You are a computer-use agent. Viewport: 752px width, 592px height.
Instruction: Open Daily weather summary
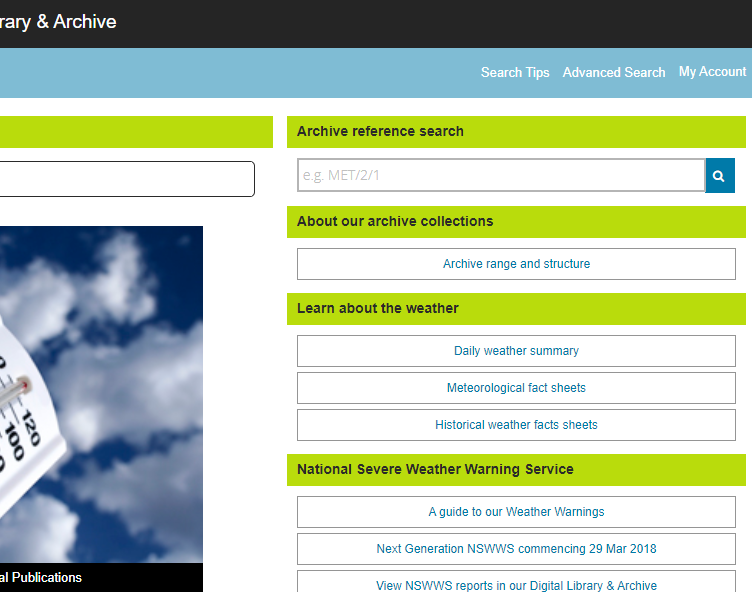tap(516, 351)
